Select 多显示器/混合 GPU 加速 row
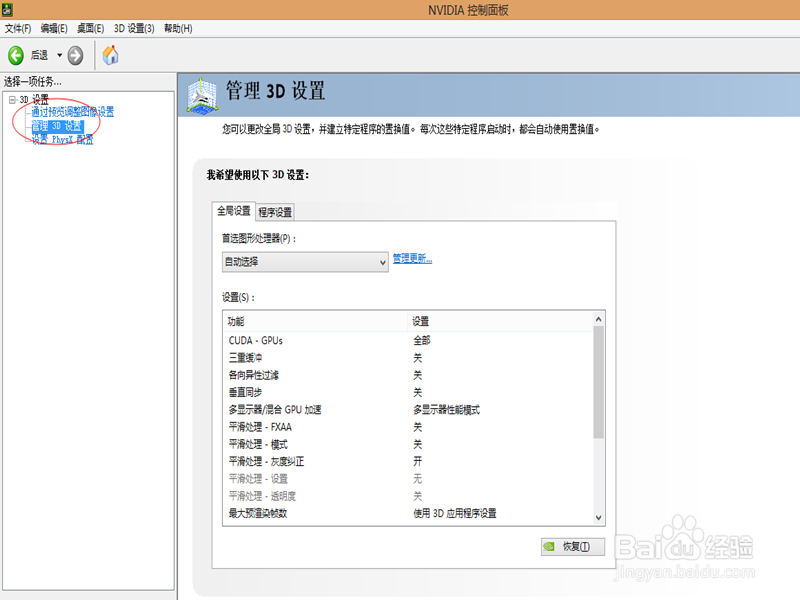The image size is (800, 600). point(408,410)
